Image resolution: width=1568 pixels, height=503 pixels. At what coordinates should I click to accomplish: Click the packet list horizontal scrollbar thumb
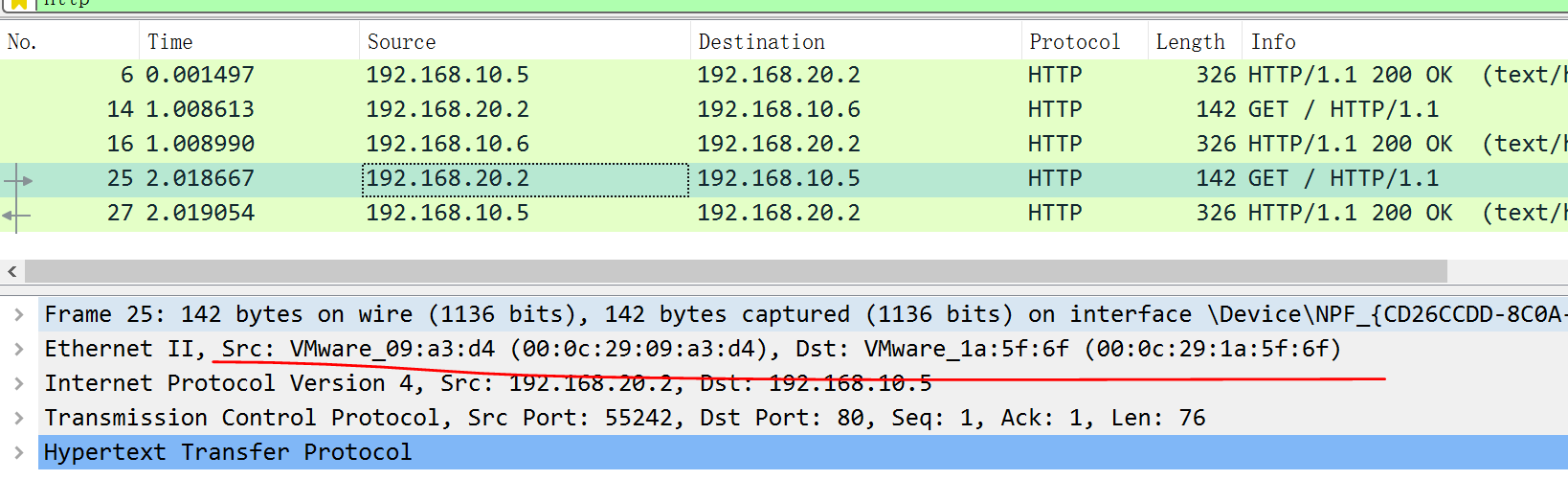[735, 272]
